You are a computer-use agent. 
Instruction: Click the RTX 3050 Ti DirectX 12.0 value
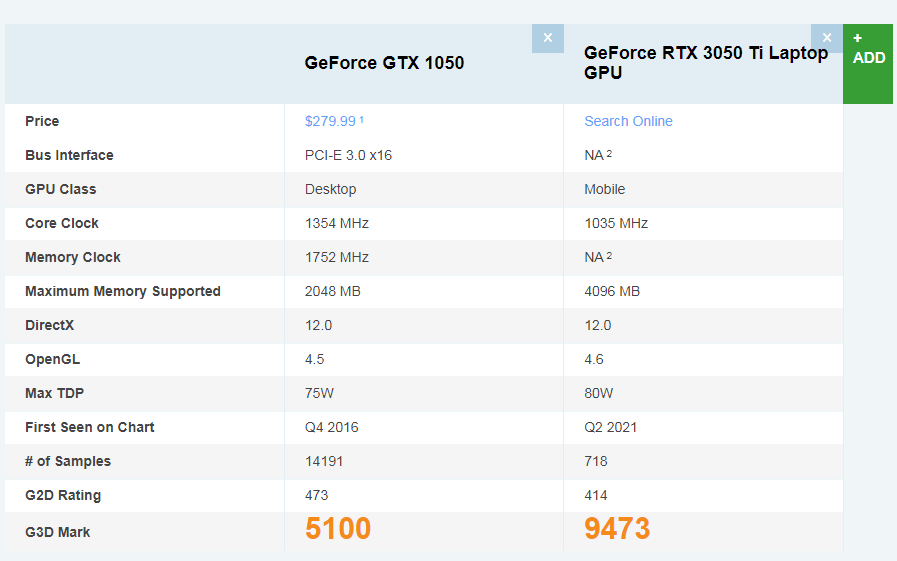(x=598, y=325)
